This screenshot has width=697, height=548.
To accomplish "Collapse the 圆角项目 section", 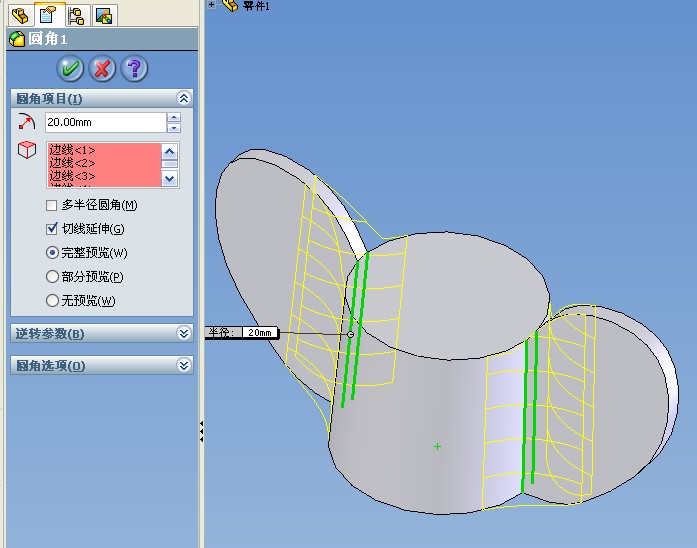I will [x=184, y=98].
